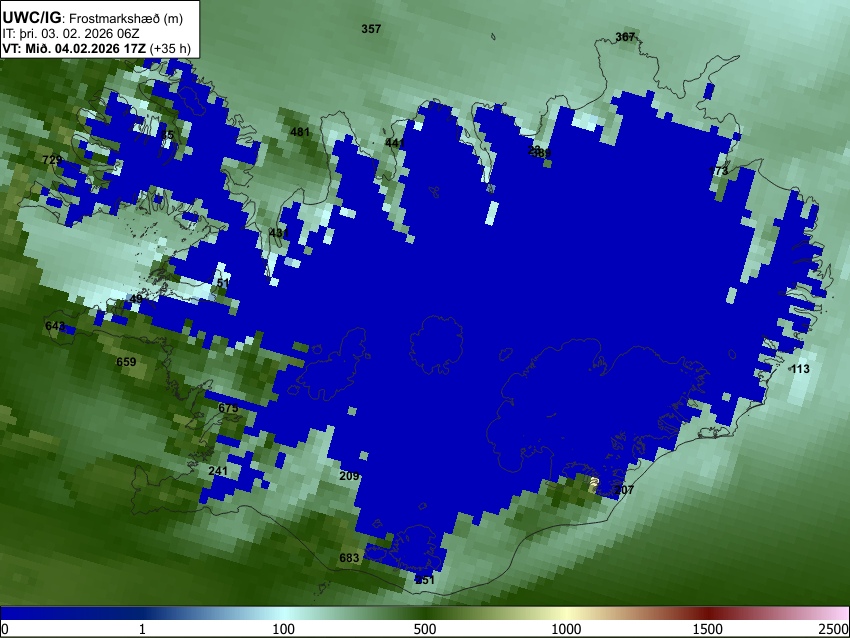Click the '100' label on the color scale

(284, 629)
